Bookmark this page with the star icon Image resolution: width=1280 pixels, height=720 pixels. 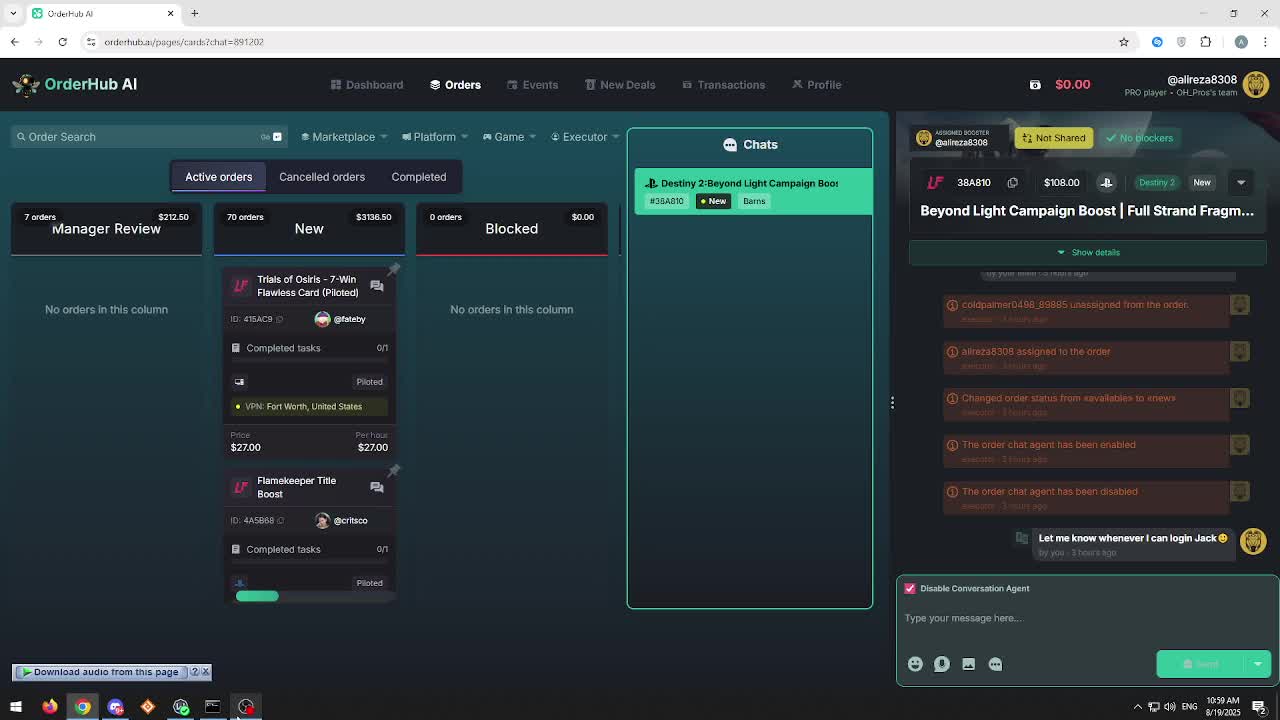click(1124, 42)
